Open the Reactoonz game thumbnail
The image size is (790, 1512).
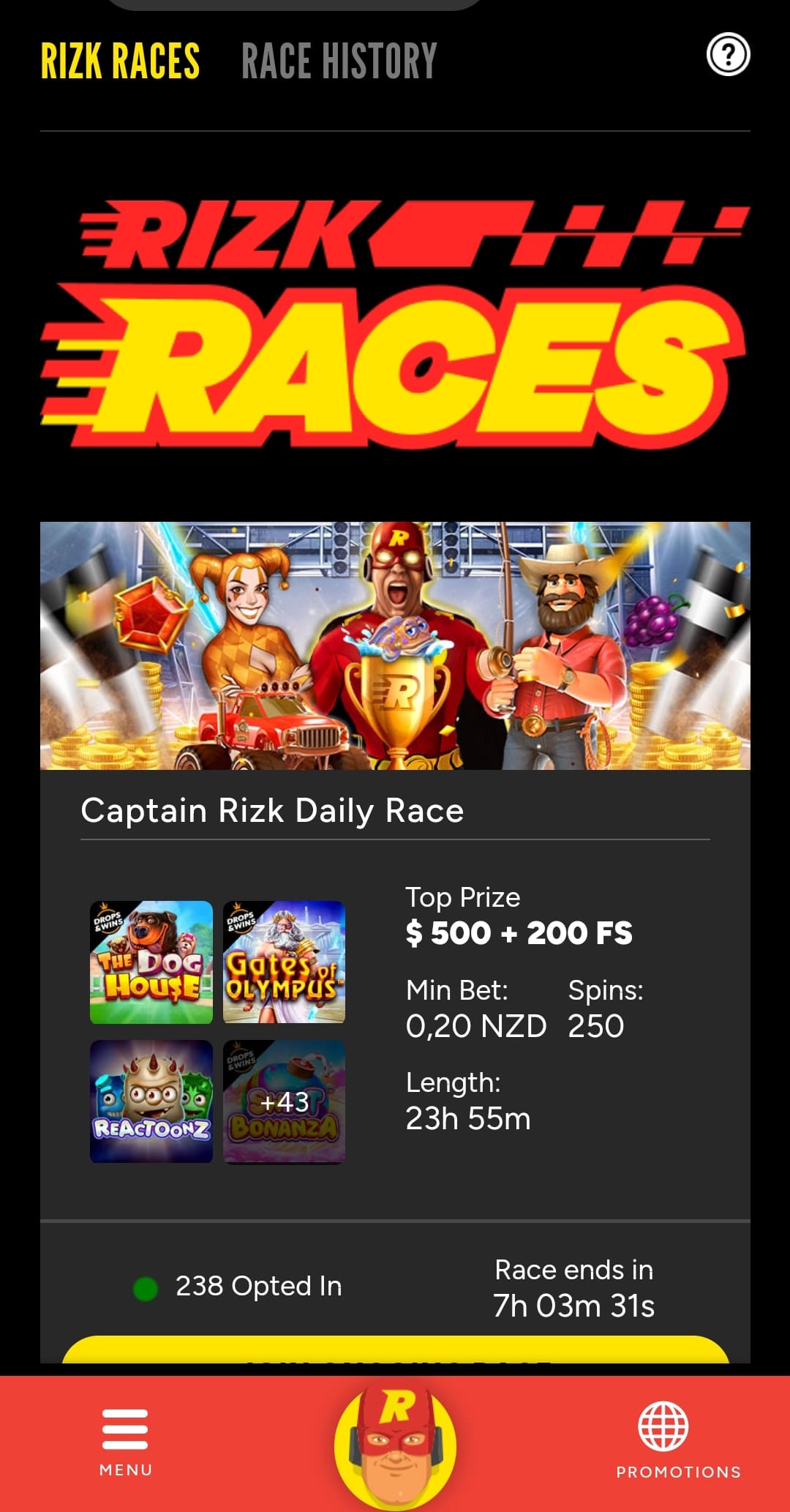pyautogui.click(x=151, y=1101)
